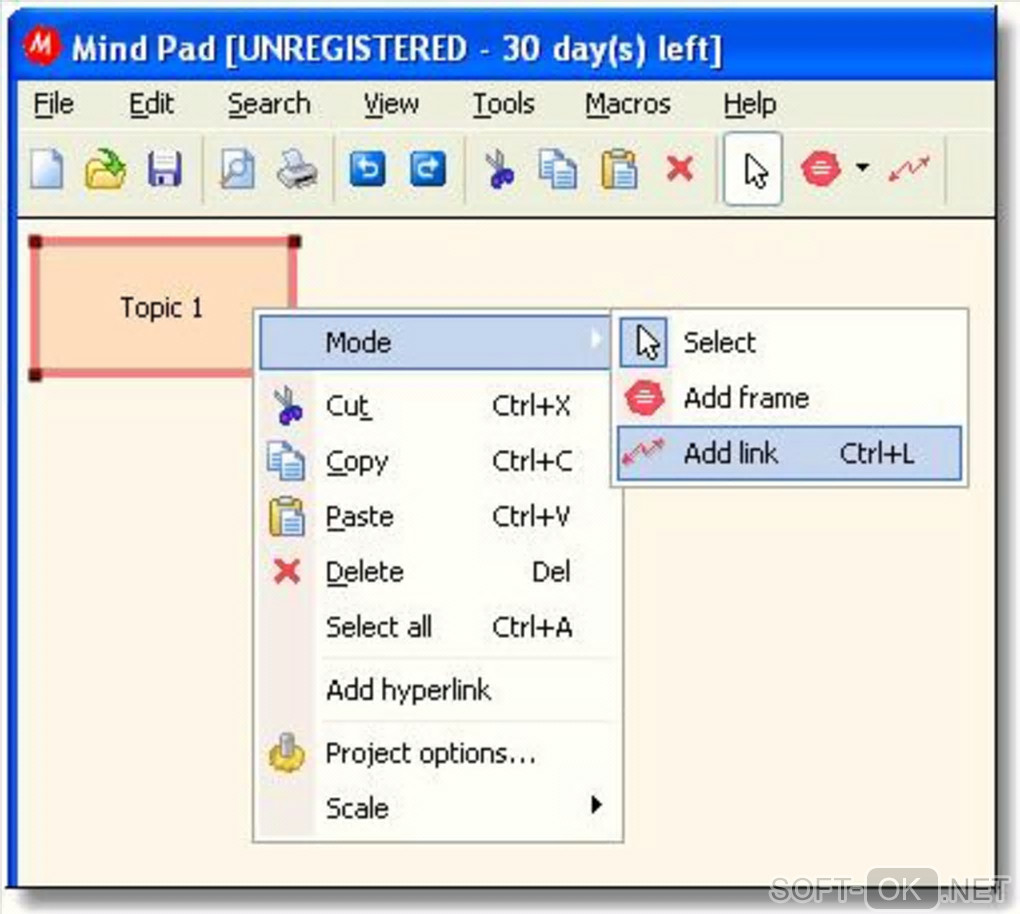The image size is (1020, 914).
Task: Click the Undo toolbar button
Action: coord(368,169)
